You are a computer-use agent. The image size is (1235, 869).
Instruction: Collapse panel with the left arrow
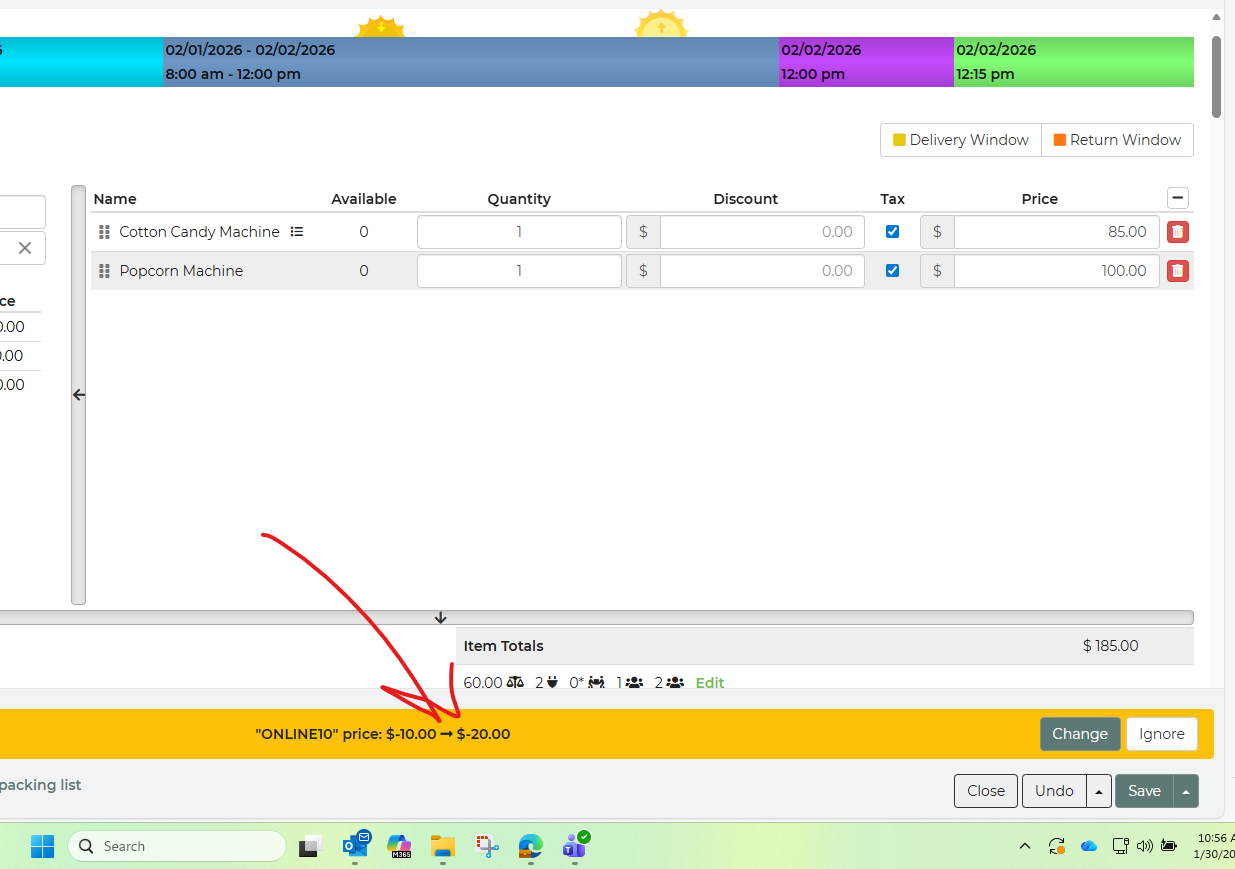click(79, 395)
